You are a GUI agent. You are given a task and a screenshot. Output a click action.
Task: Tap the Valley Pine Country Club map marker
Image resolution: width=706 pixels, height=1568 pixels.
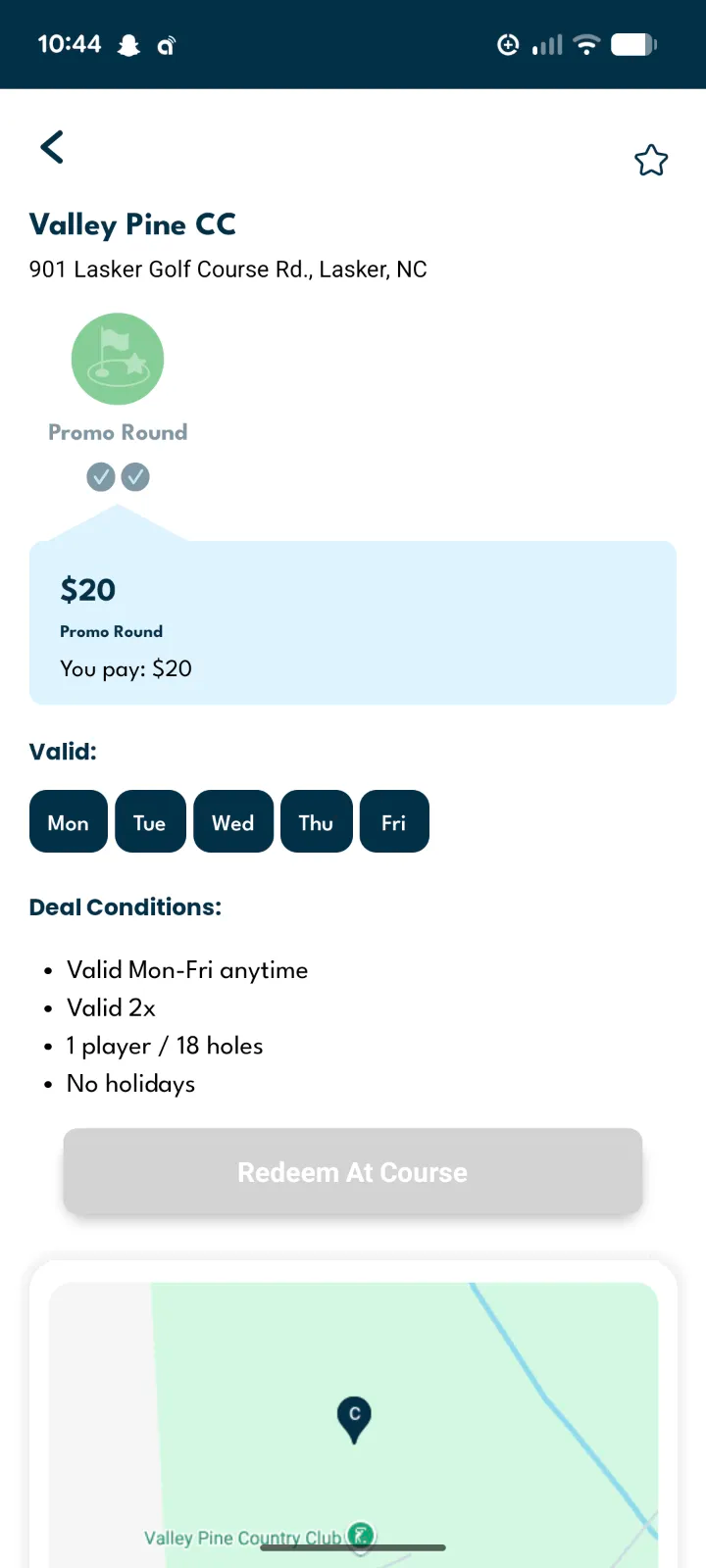point(362,1535)
